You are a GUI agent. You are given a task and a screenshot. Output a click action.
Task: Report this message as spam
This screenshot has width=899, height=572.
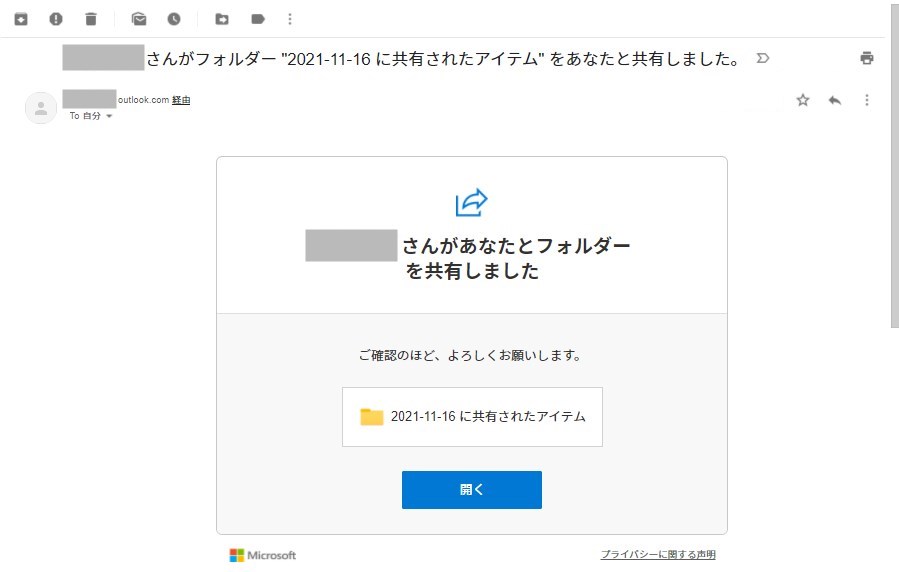[56, 19]
